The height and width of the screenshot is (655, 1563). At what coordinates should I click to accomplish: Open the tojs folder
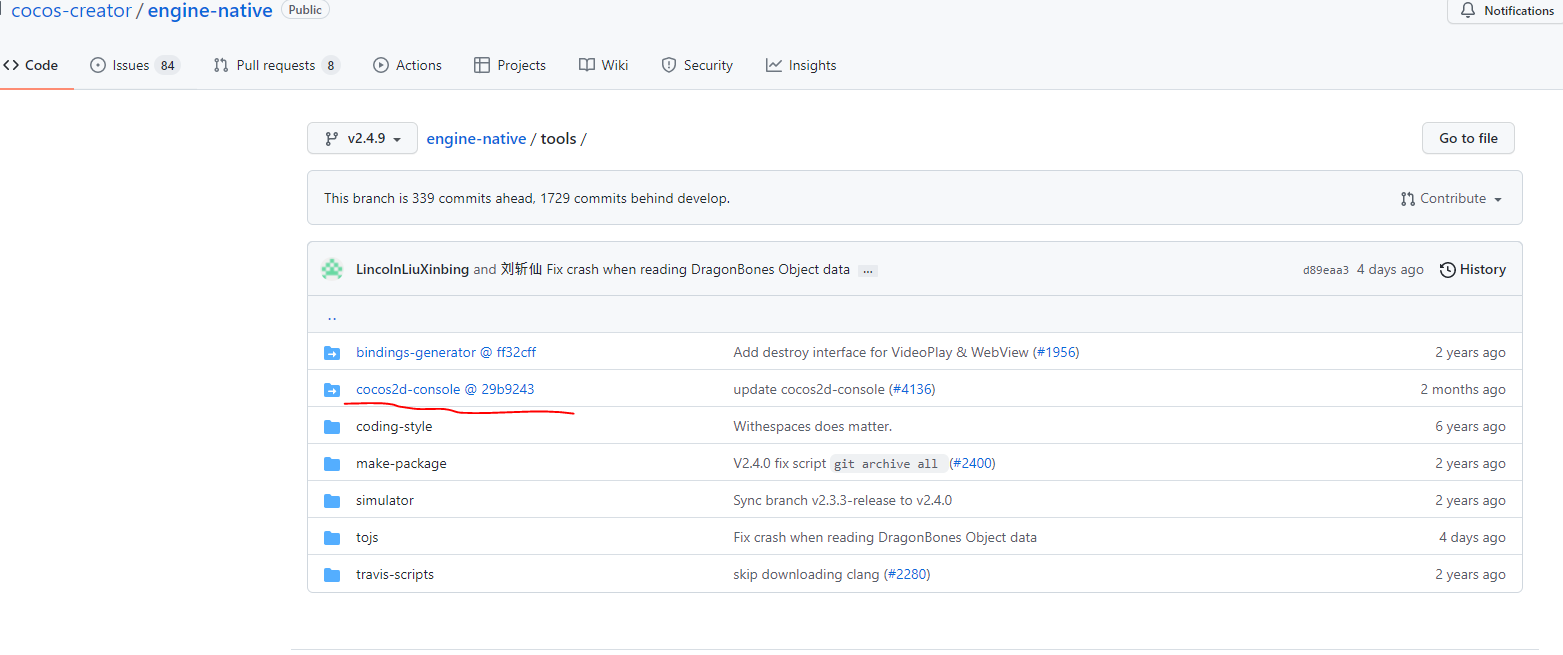click(x=367, y=537)
